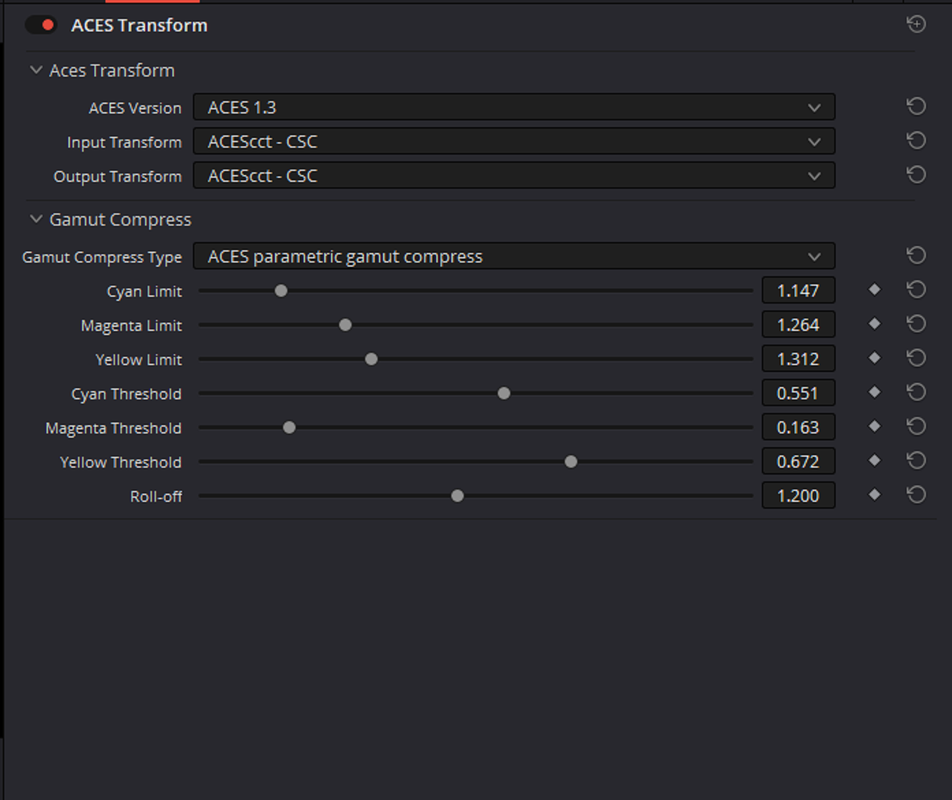
Task: Reset the Magenta Limit value
Action: point(916,324)
